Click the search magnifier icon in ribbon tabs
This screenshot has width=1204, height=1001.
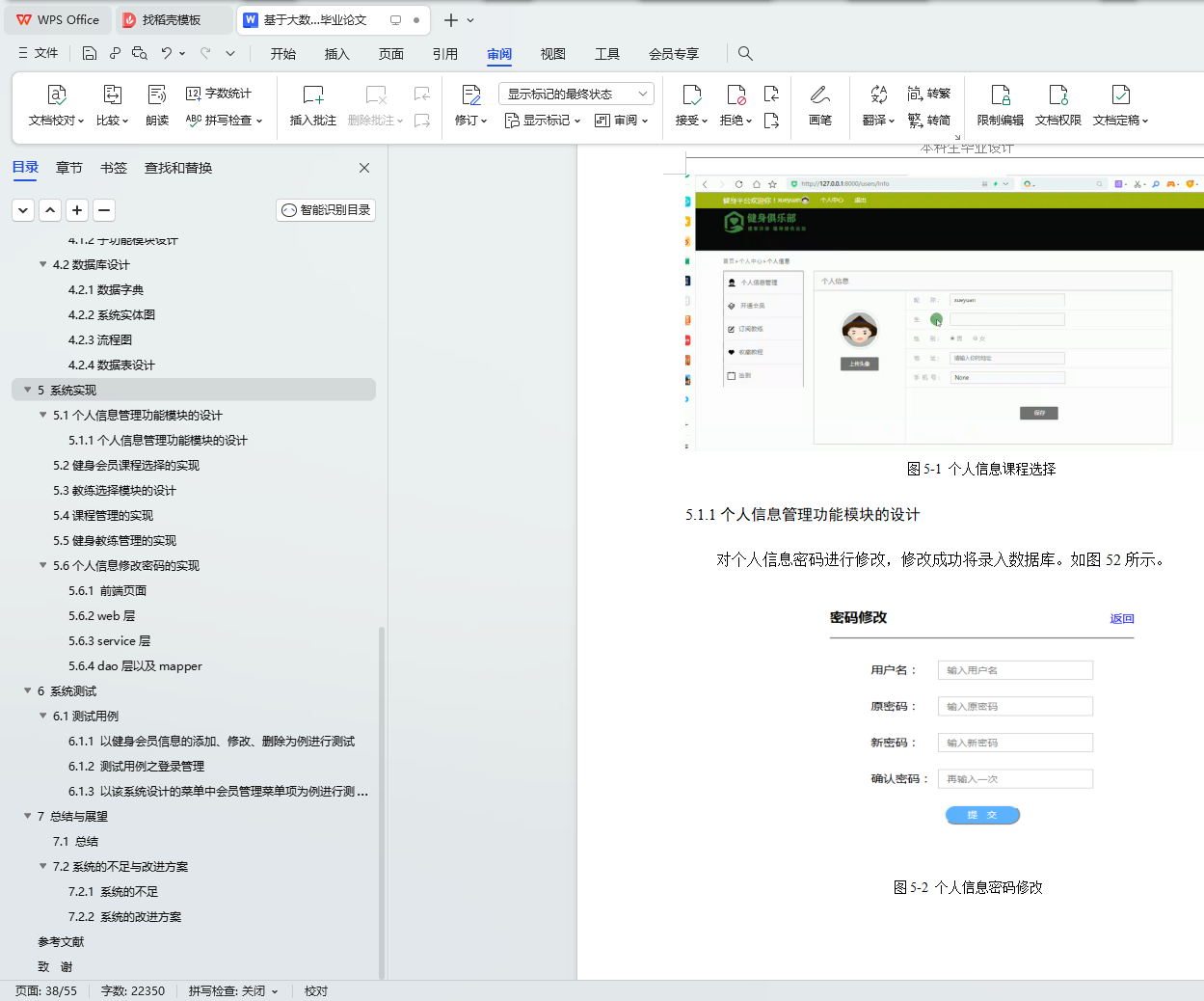pyautogui.click(x=745, y=53)
